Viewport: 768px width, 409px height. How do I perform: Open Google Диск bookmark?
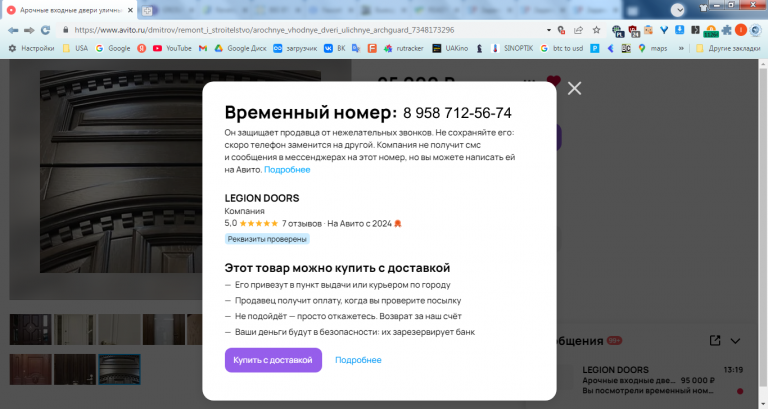click(x=240, y=48)
